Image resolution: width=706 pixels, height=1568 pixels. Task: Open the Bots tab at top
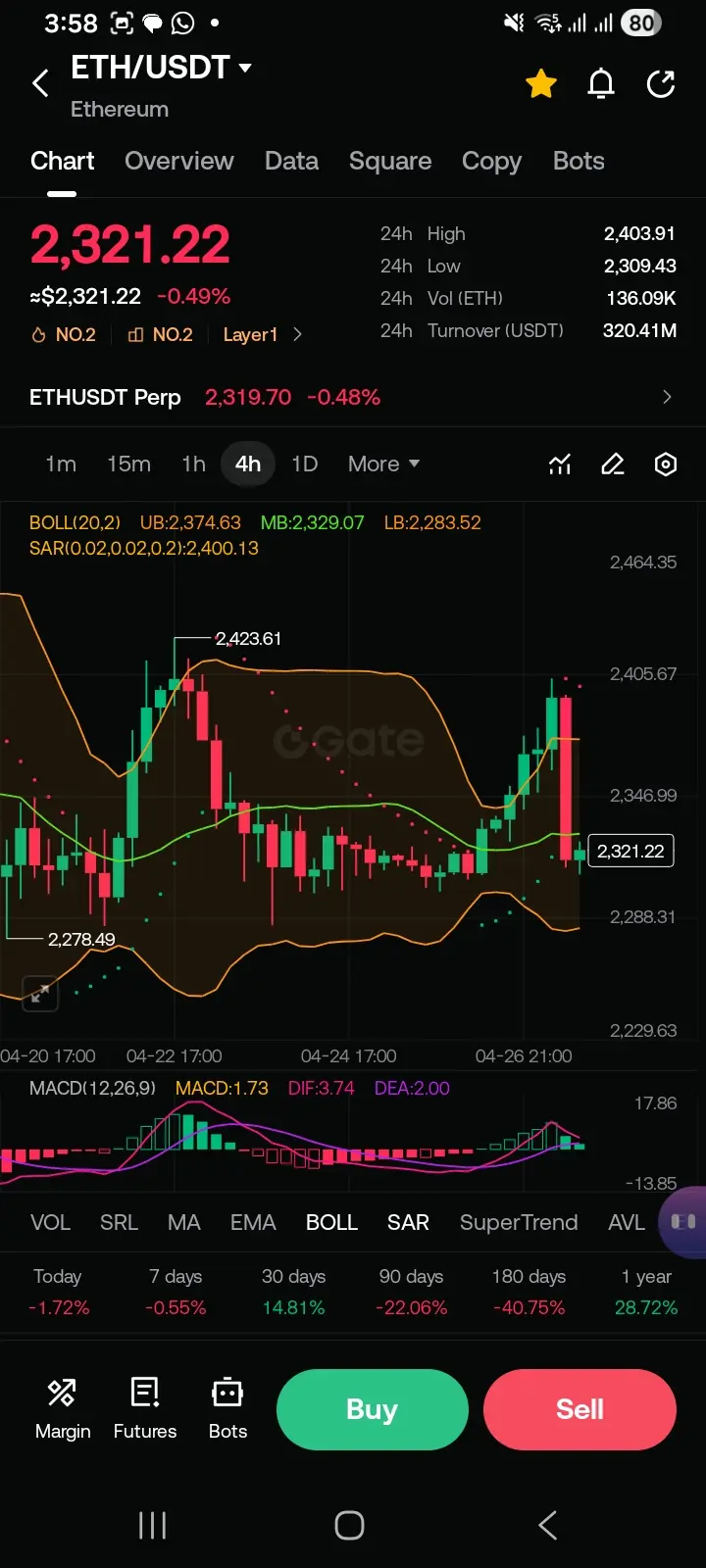(579, 161)
